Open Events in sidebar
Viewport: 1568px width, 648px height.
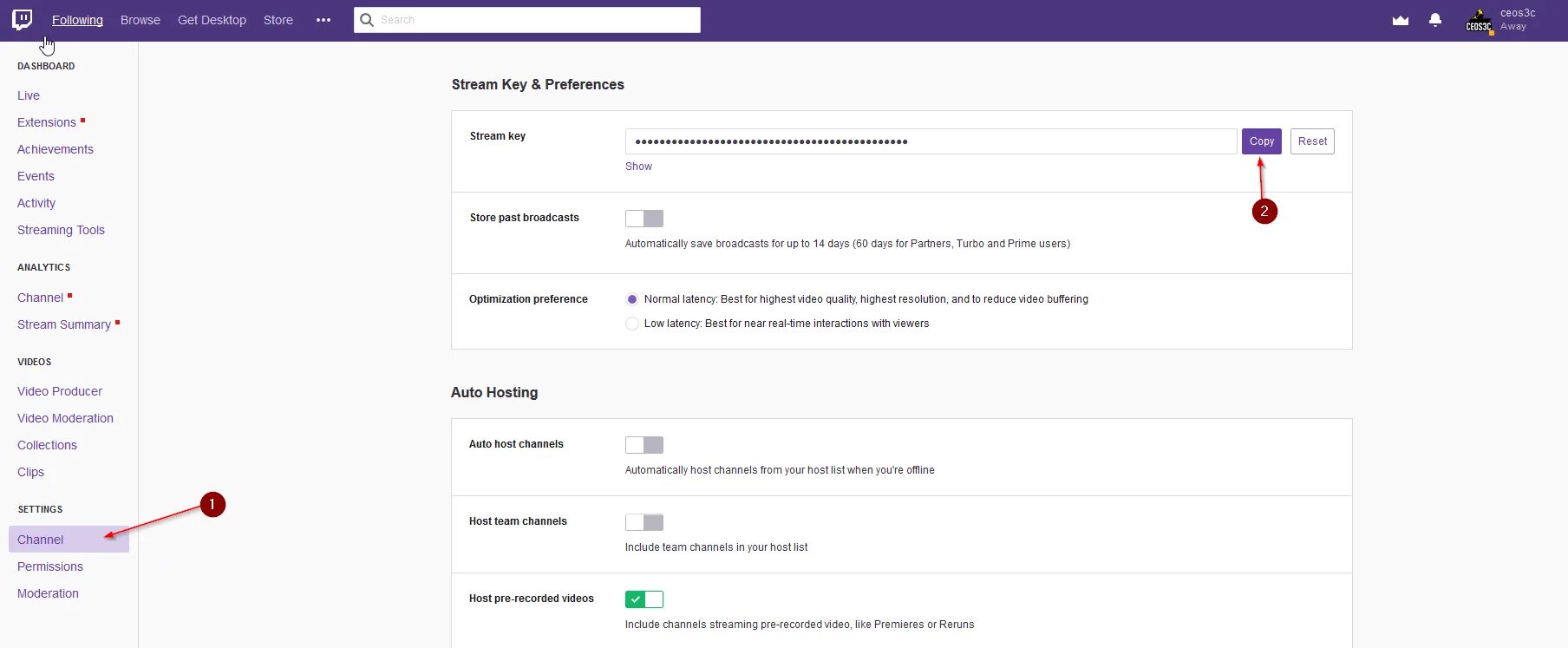(x=36, y=176)
